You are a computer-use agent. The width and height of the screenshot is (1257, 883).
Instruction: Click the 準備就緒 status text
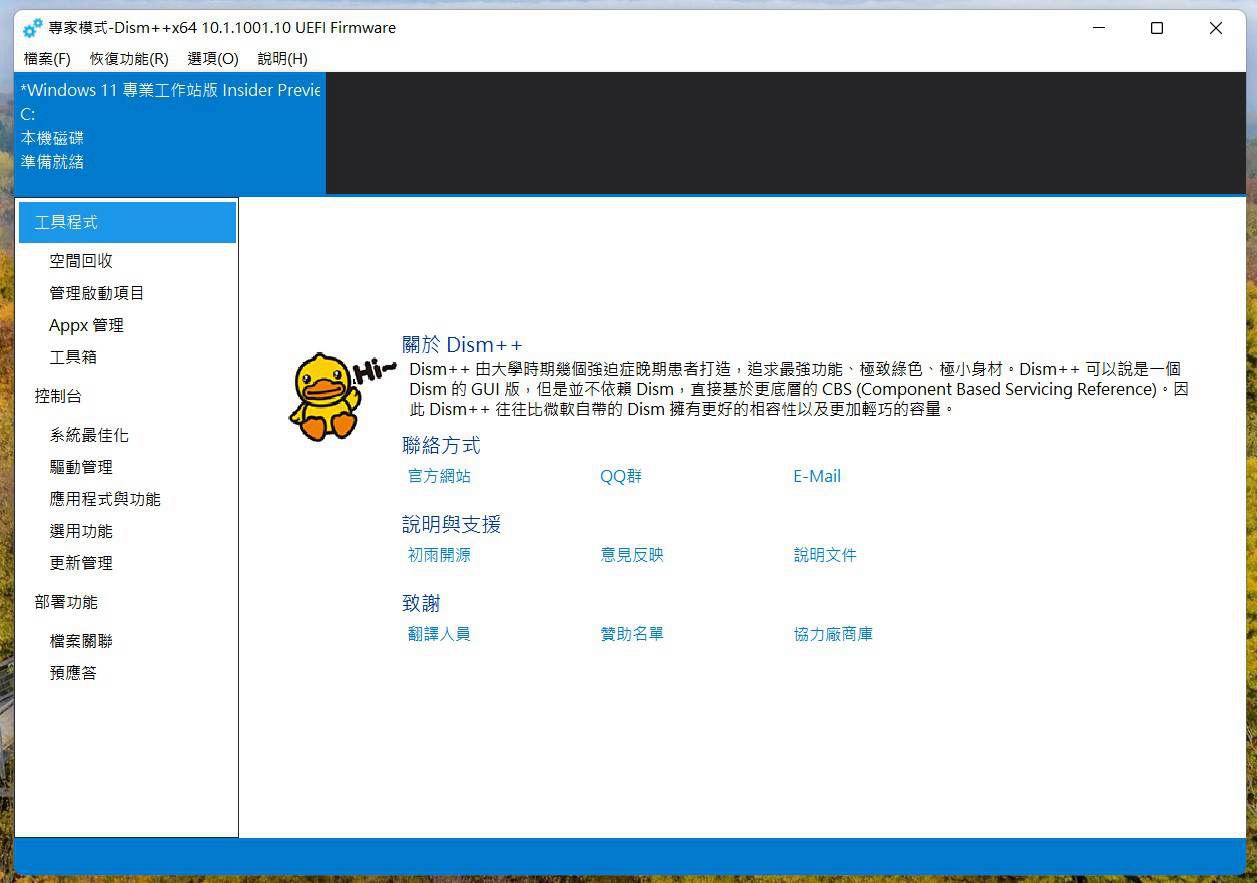click(52, 162)
